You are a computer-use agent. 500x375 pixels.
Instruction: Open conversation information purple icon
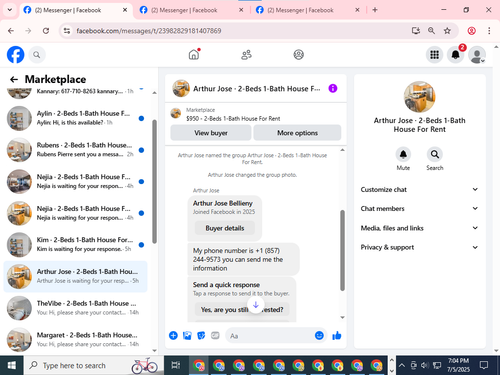click(x=333, y=88)
